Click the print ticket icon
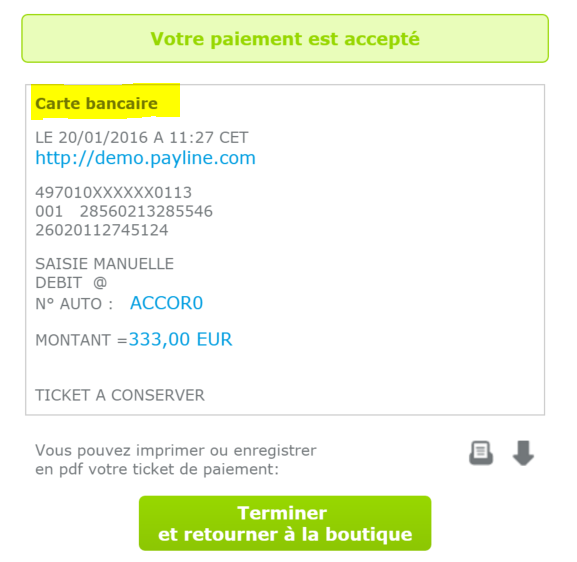The width and height of the screenshot is (577, 562). (x=481, y=453)
